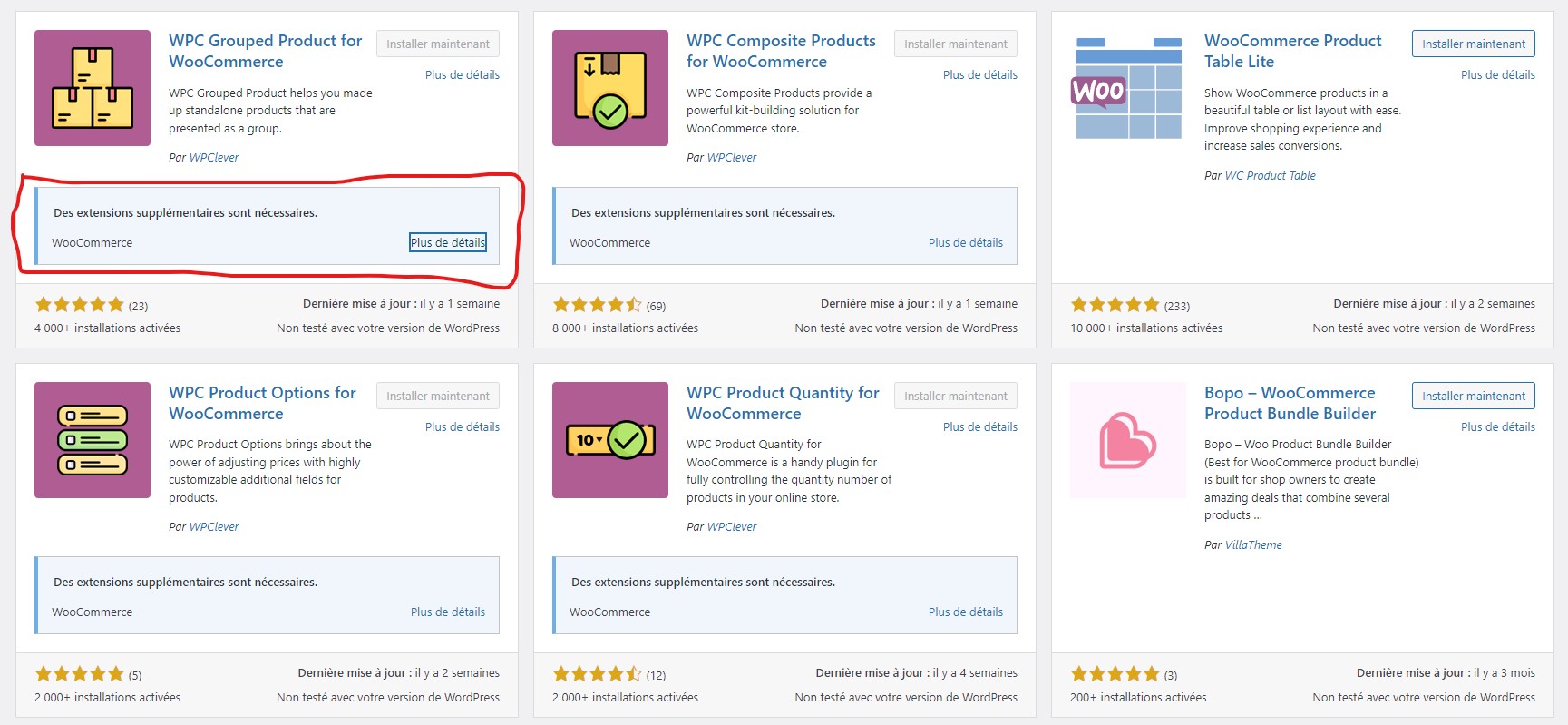Viewport: 1568px width, 725px height.
Task: Open the WPC Product Quantity plugin icon
Action: [610, 440]
